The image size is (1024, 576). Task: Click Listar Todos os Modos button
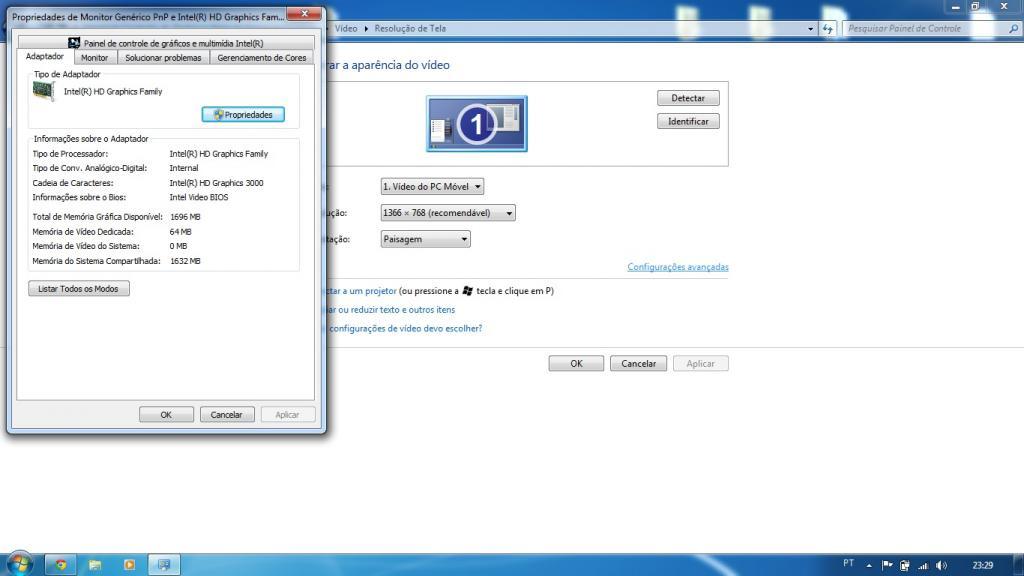pos(78,289)
